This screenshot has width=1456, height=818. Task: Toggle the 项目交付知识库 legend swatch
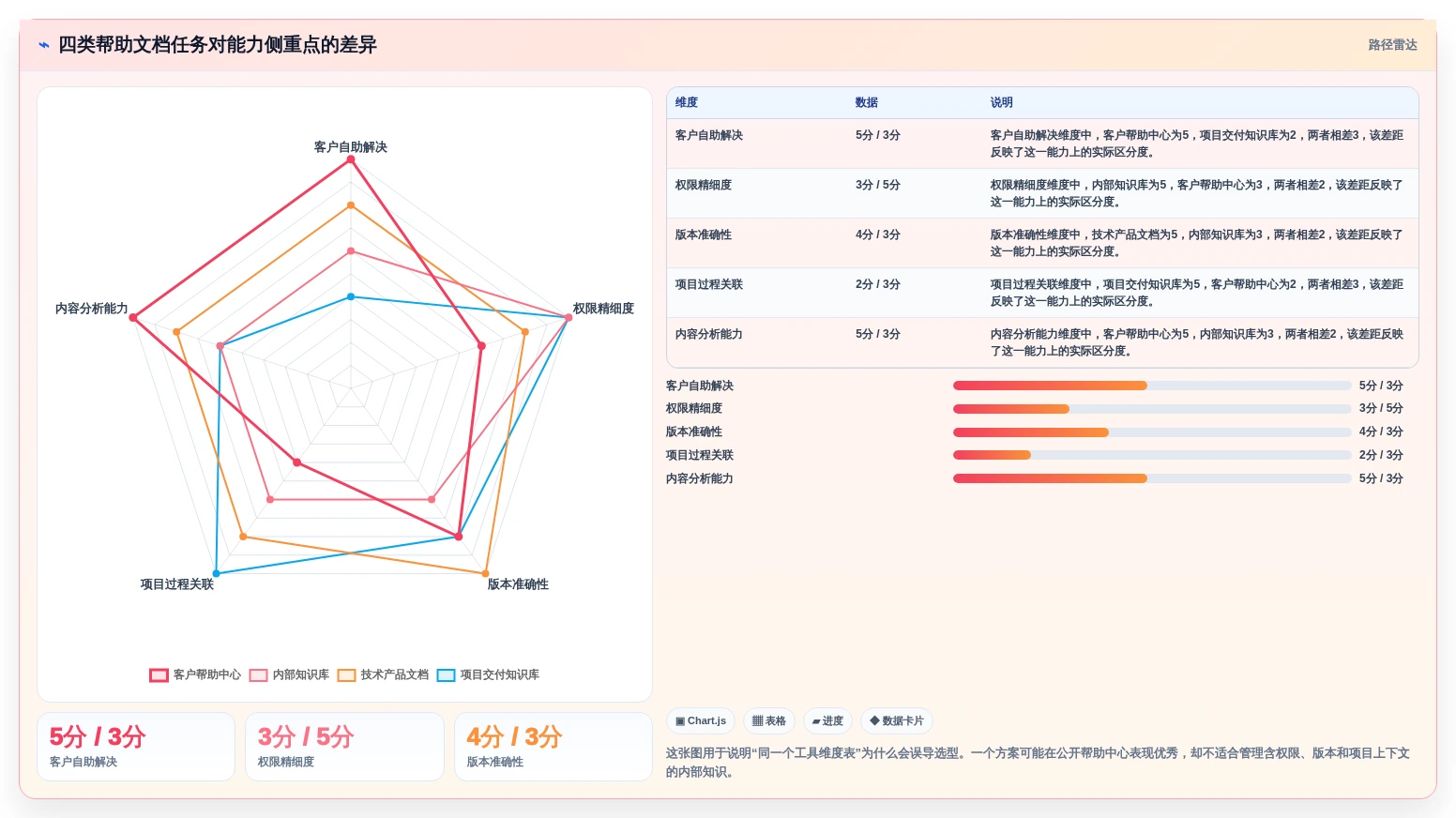(x=446, y=675)
